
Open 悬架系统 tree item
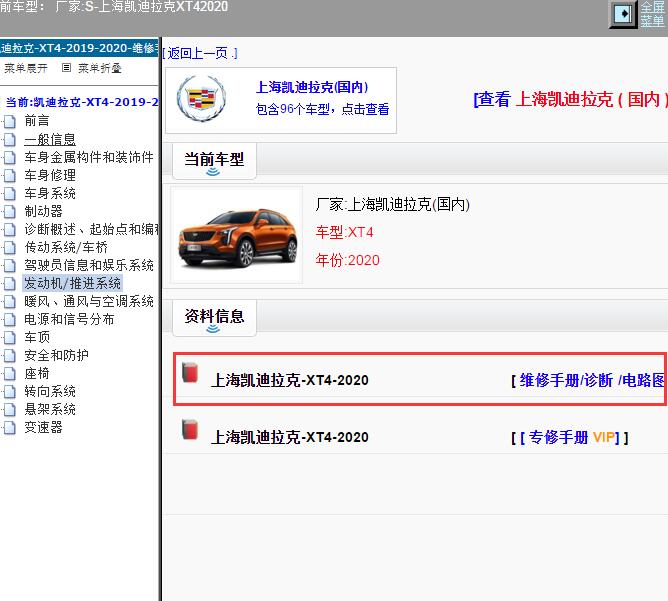[50, 409]
